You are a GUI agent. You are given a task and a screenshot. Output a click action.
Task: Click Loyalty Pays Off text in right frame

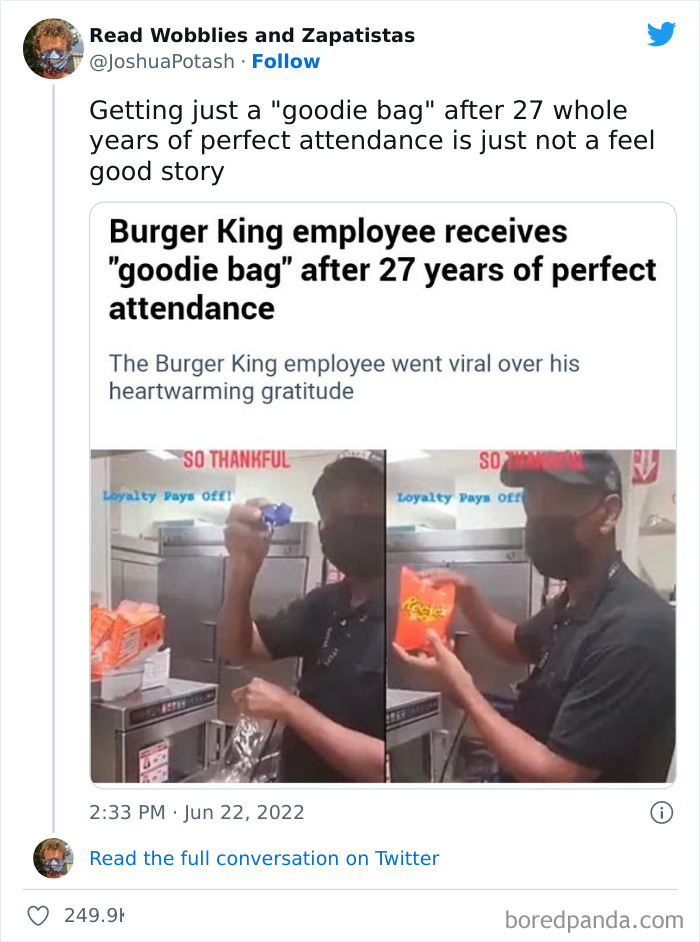click(x=460, y=498)
